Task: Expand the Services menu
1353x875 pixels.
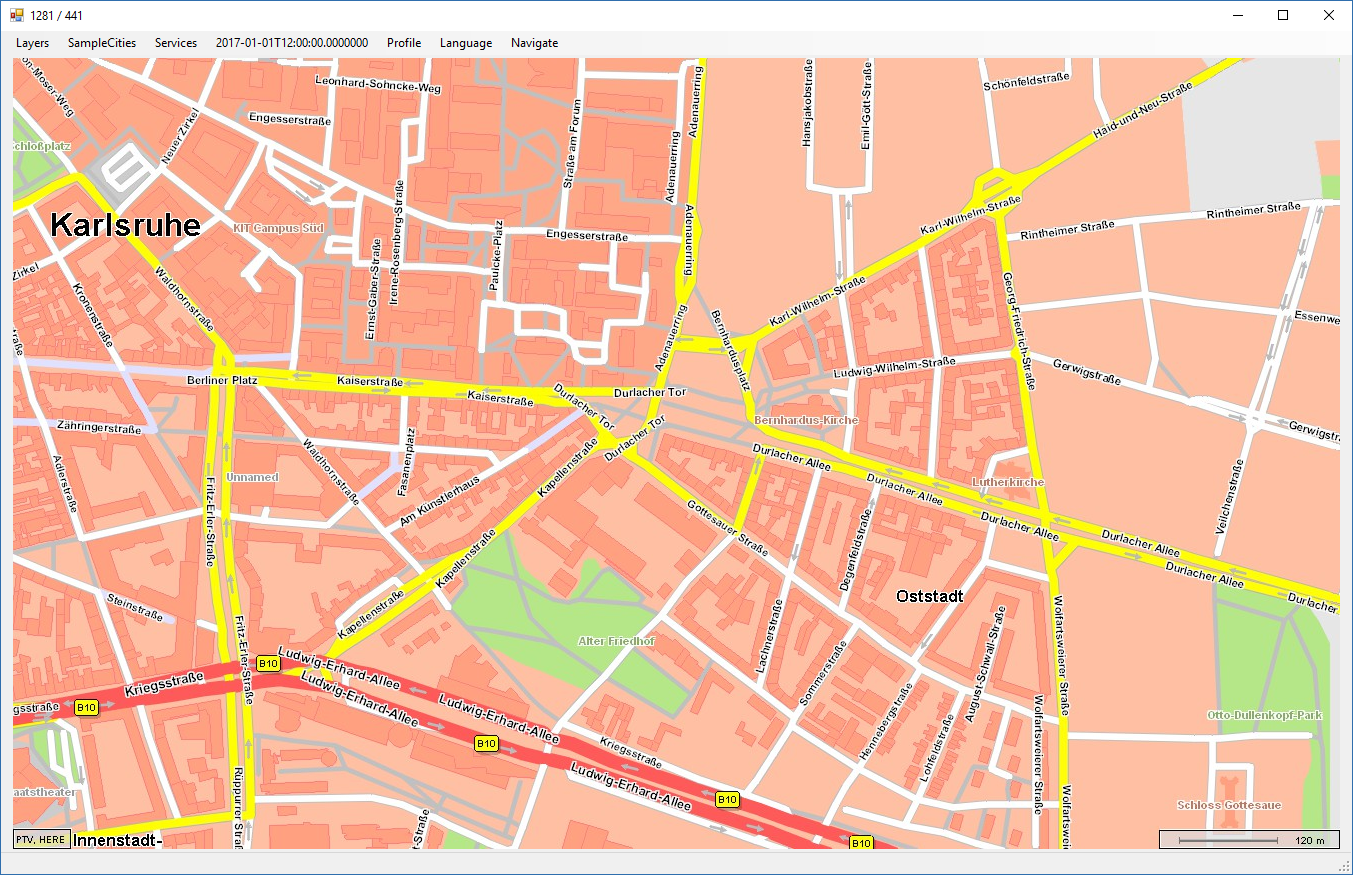Action: [175, 43]
